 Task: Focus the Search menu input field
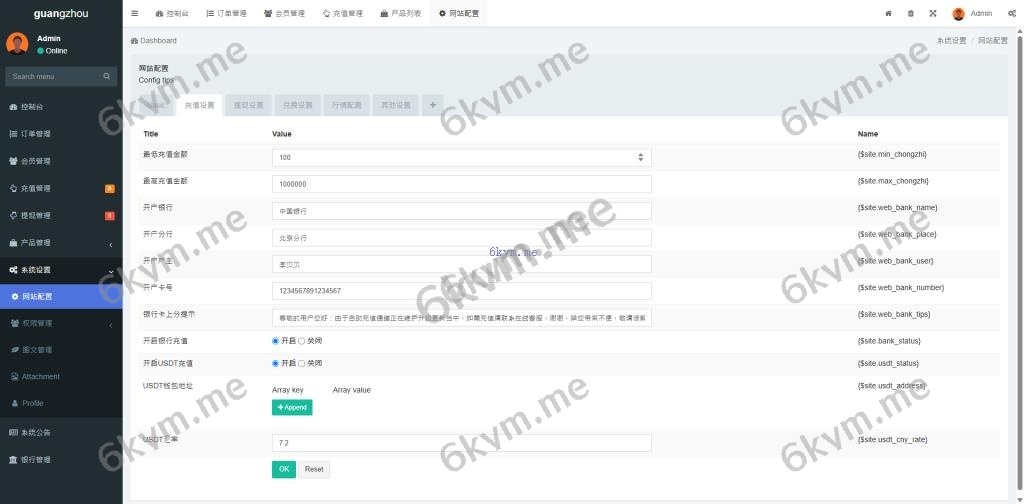tap(56, 76)
